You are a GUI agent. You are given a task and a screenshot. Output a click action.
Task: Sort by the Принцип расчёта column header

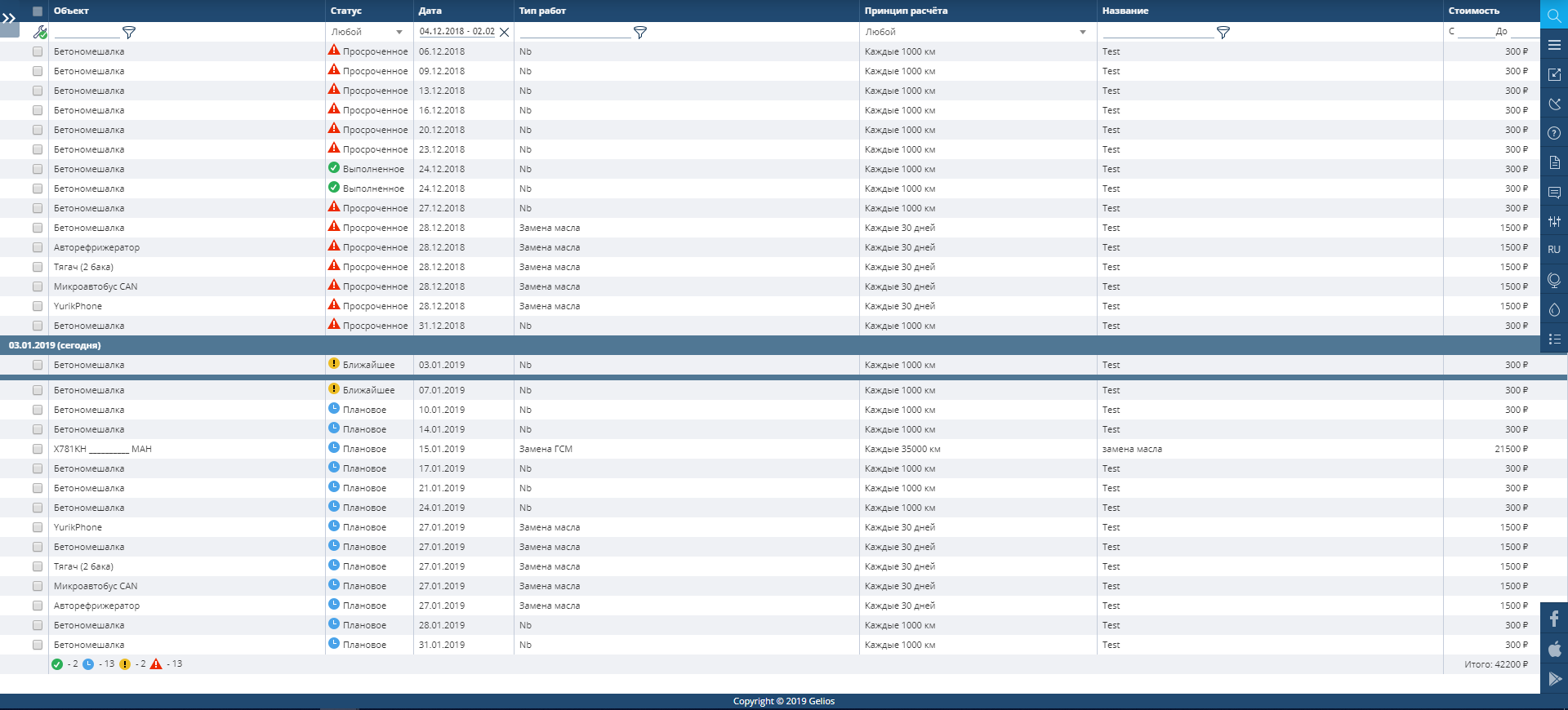click(x=906, y=11)
